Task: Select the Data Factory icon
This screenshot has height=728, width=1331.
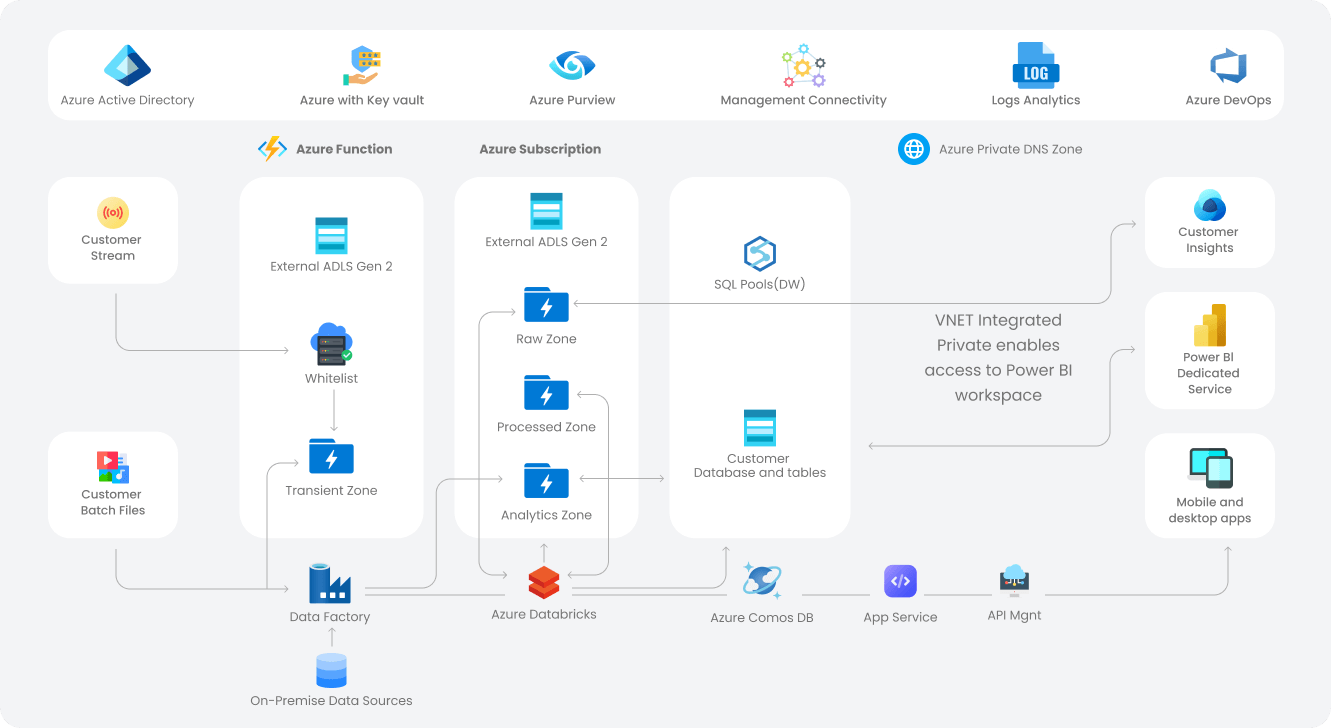Action: coord(329,583)
